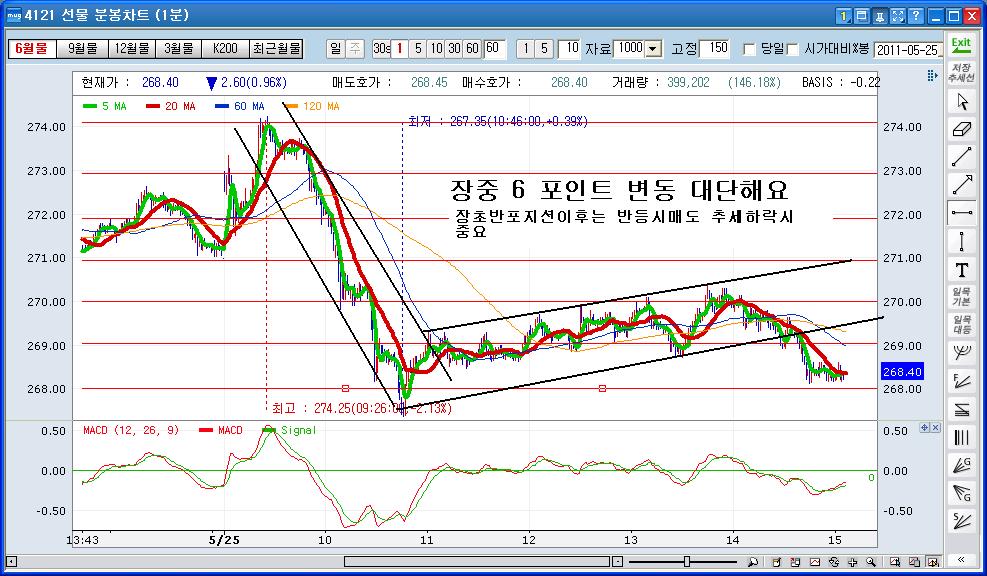This screenshot has height=576, width=987.
Task: Select the vertical parallel lines tool
Action: (x=962, y=437)
